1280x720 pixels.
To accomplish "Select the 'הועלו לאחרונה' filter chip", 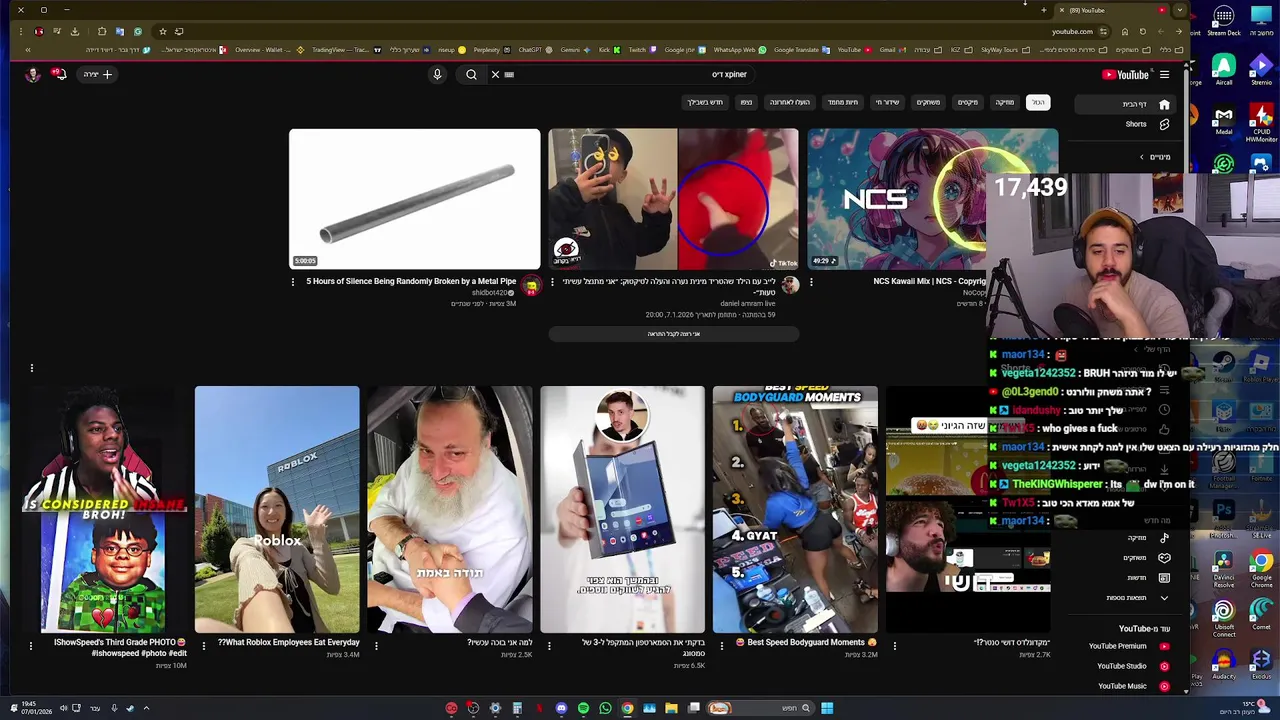I will (x=790, y=102).
